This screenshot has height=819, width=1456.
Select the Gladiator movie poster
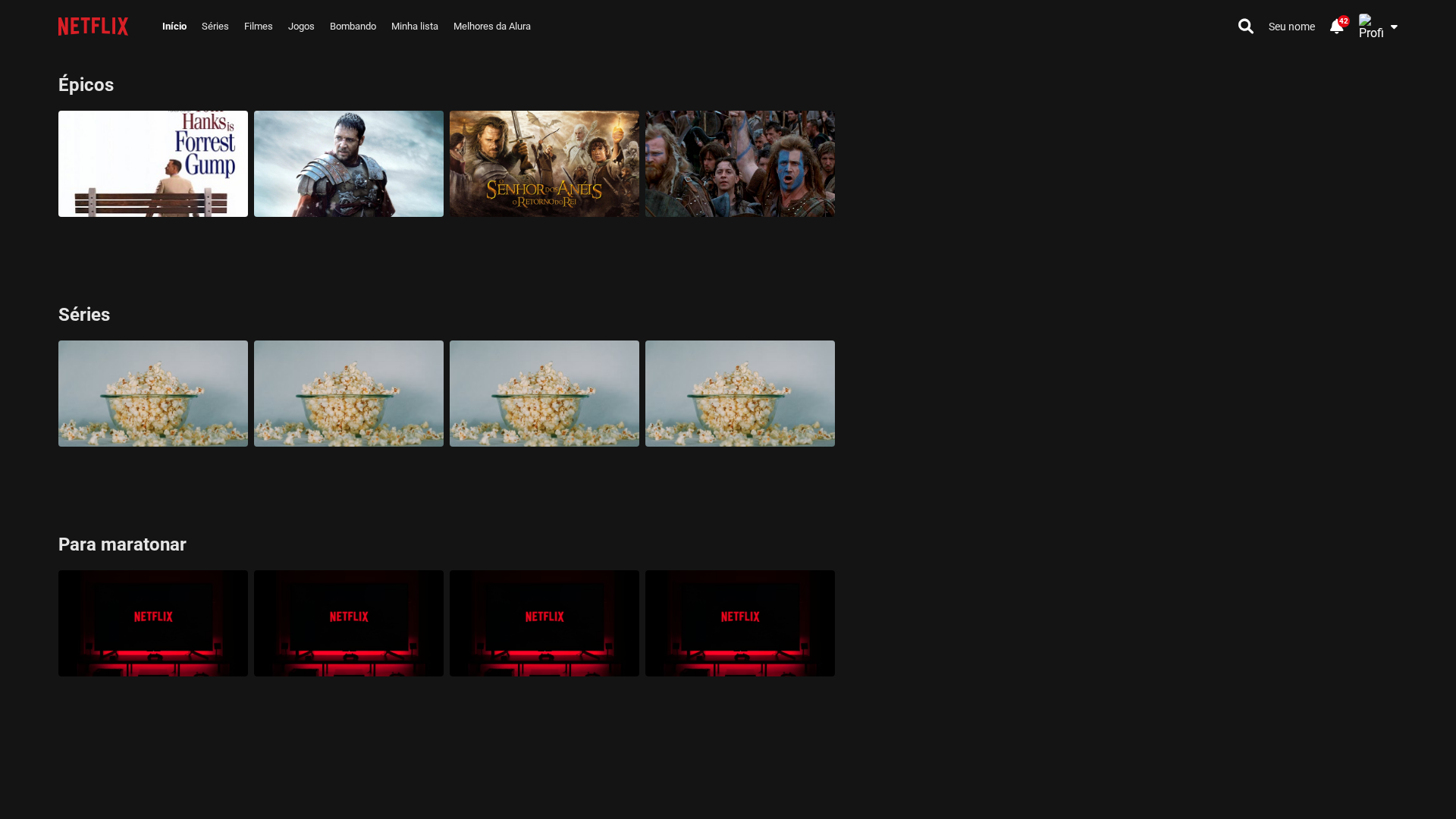pyautogui.click(x=348, y=163)
